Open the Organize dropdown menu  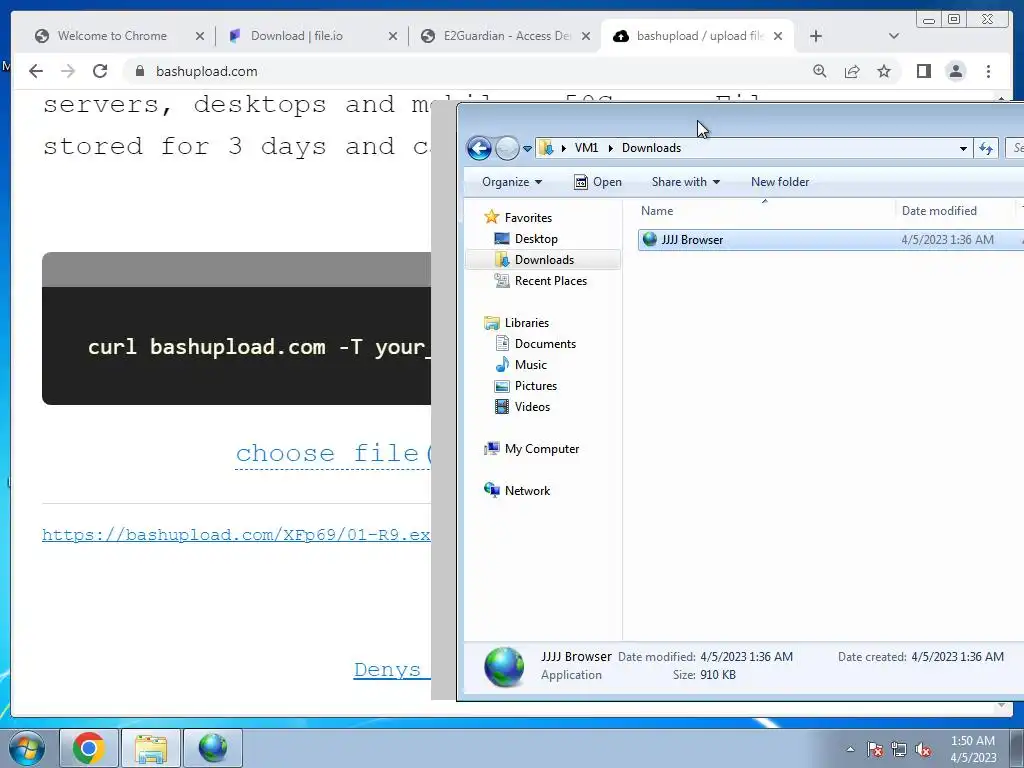tap(512, 182)
